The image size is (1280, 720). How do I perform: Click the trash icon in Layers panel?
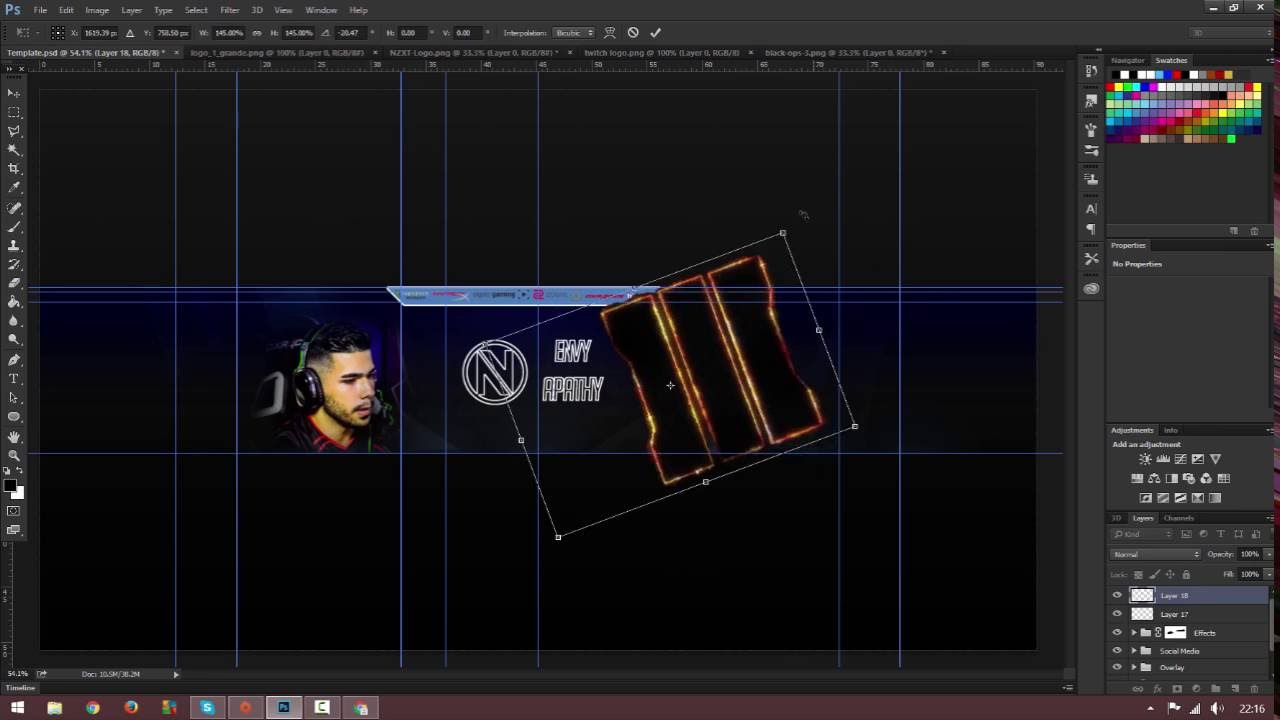1253,688
